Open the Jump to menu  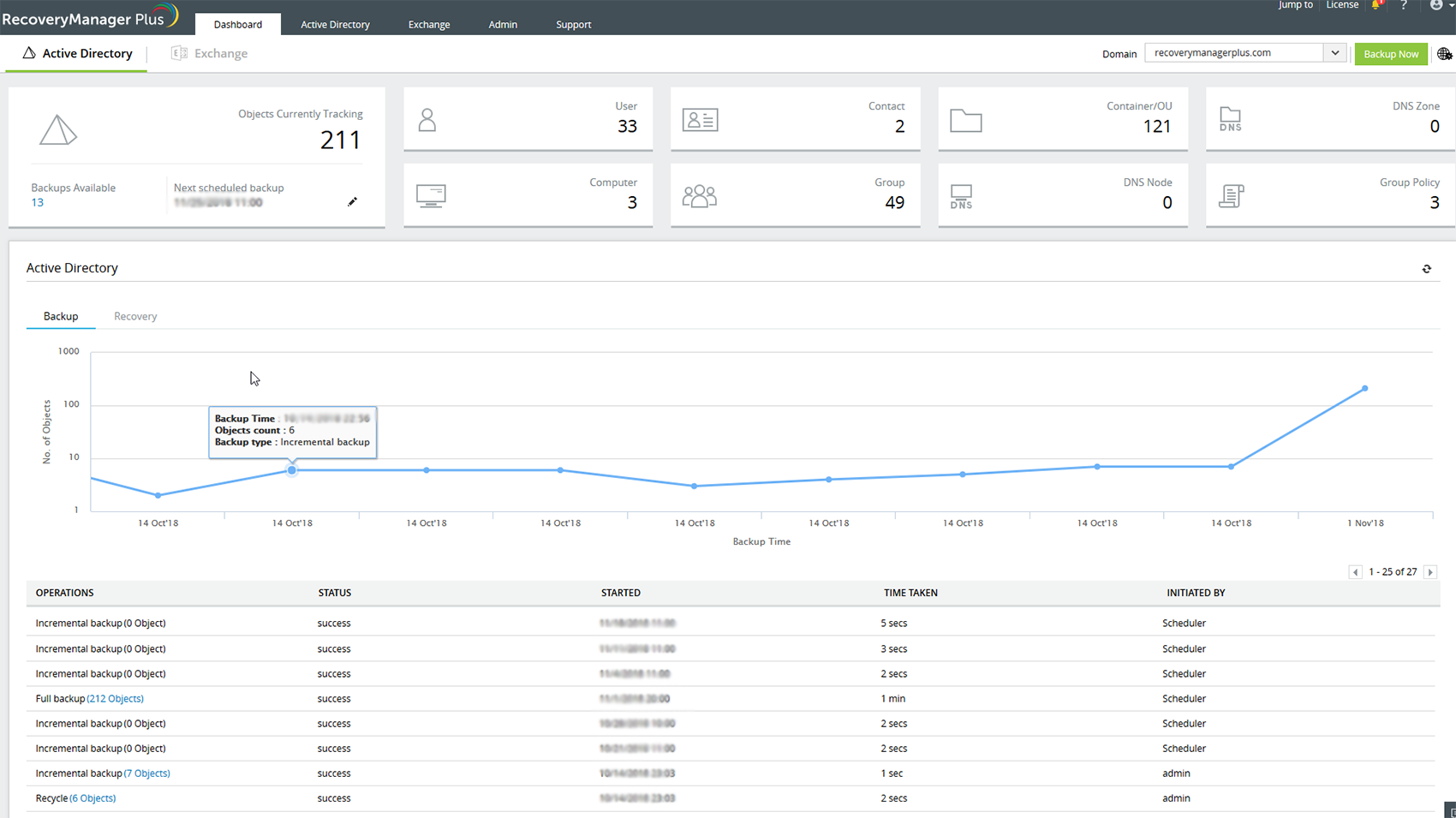coord(1295,5)
